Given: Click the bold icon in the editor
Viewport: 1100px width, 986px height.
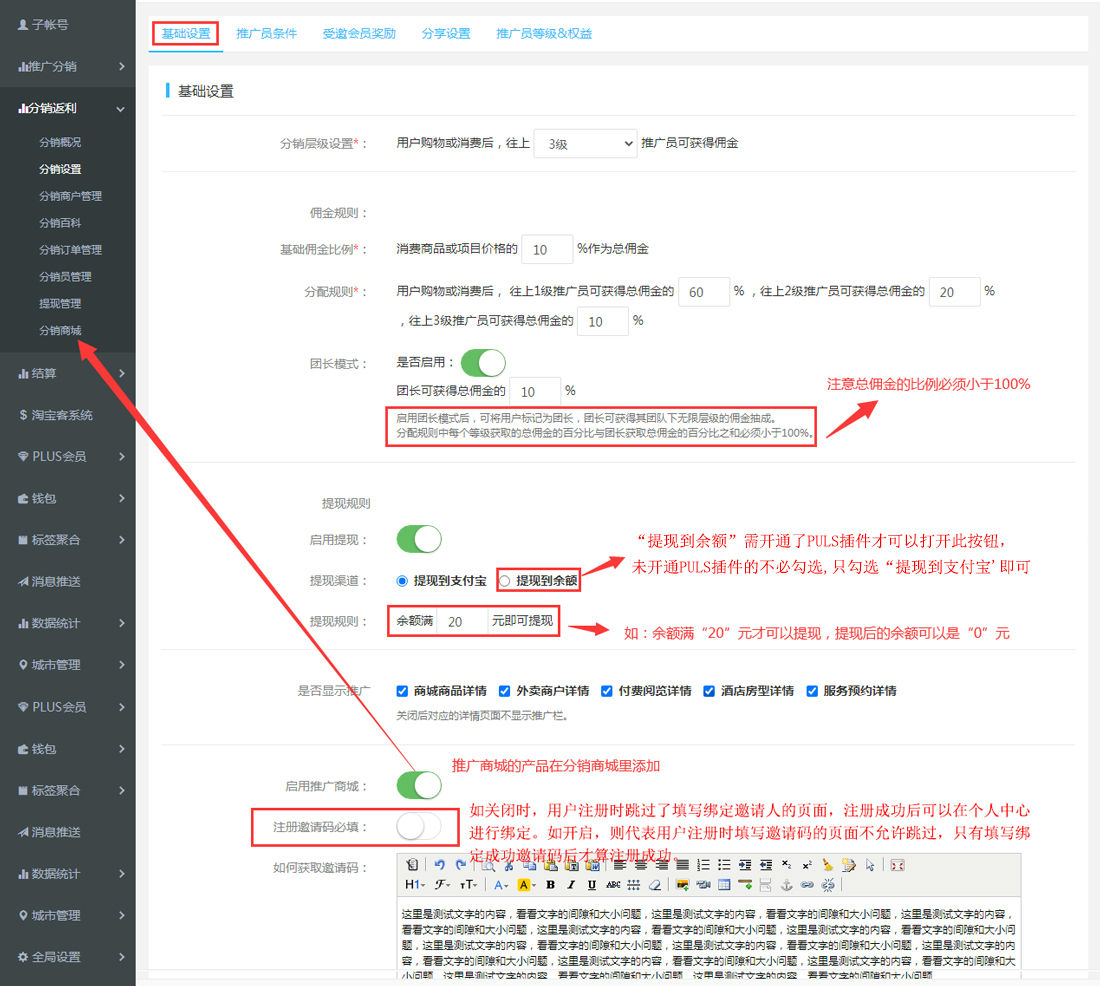Looking at the screenshot, I should tap(550, 885).
